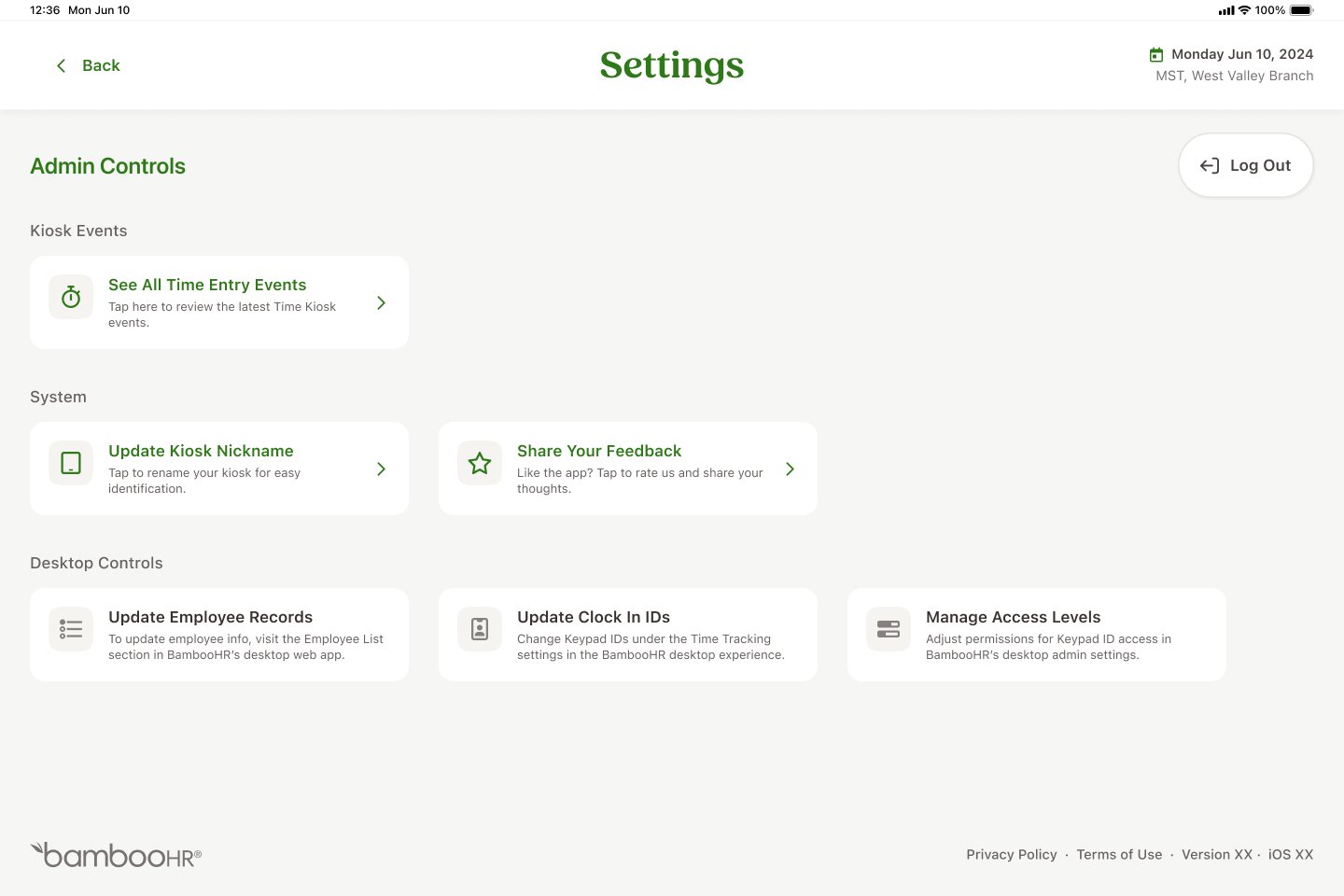Image resolution: width=1344 pixels, height=896 pixels.
Task: Tap the BambooHR logo
Action: point(116,855)
